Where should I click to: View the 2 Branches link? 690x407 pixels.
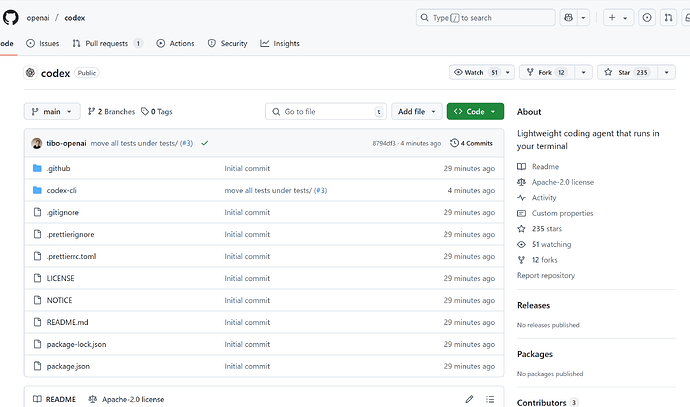click(x=111, y=112)
